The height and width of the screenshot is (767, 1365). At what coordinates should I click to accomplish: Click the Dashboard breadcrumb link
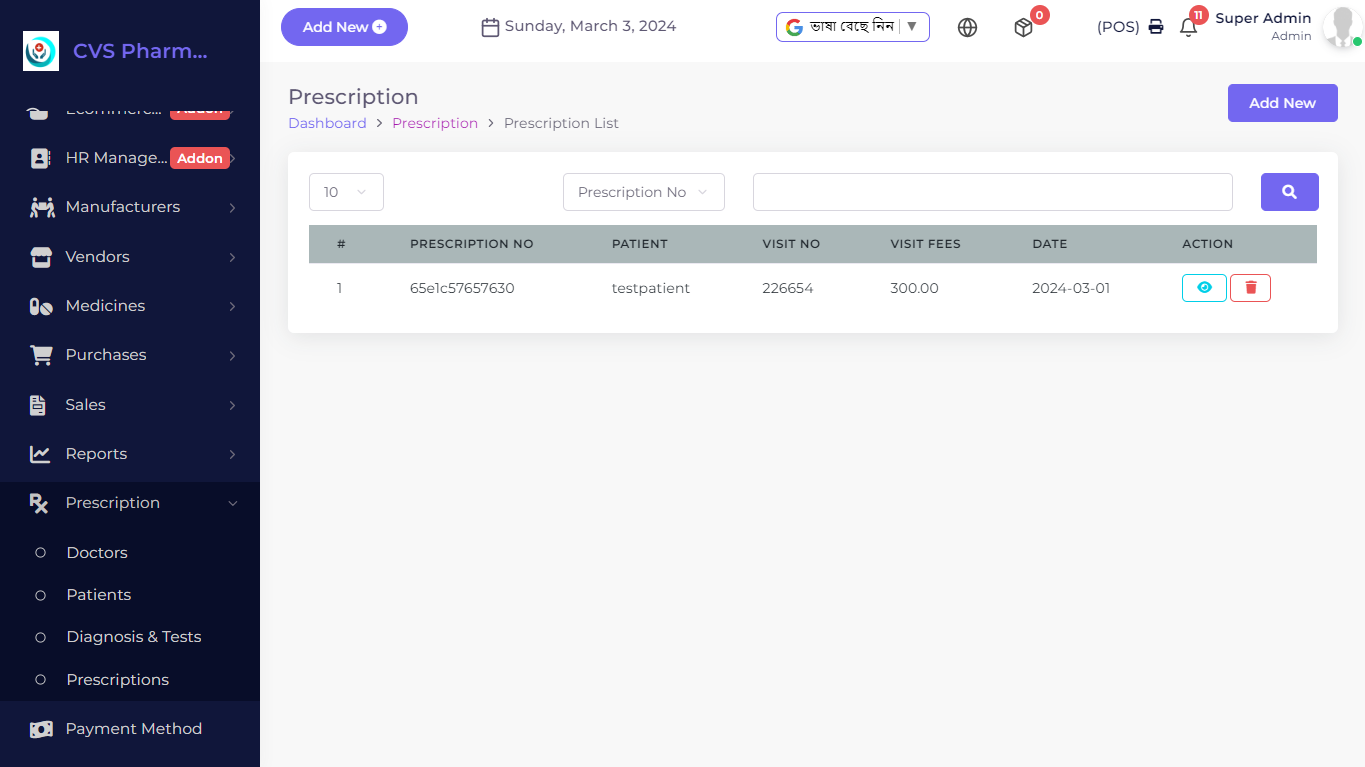[327, 123]
